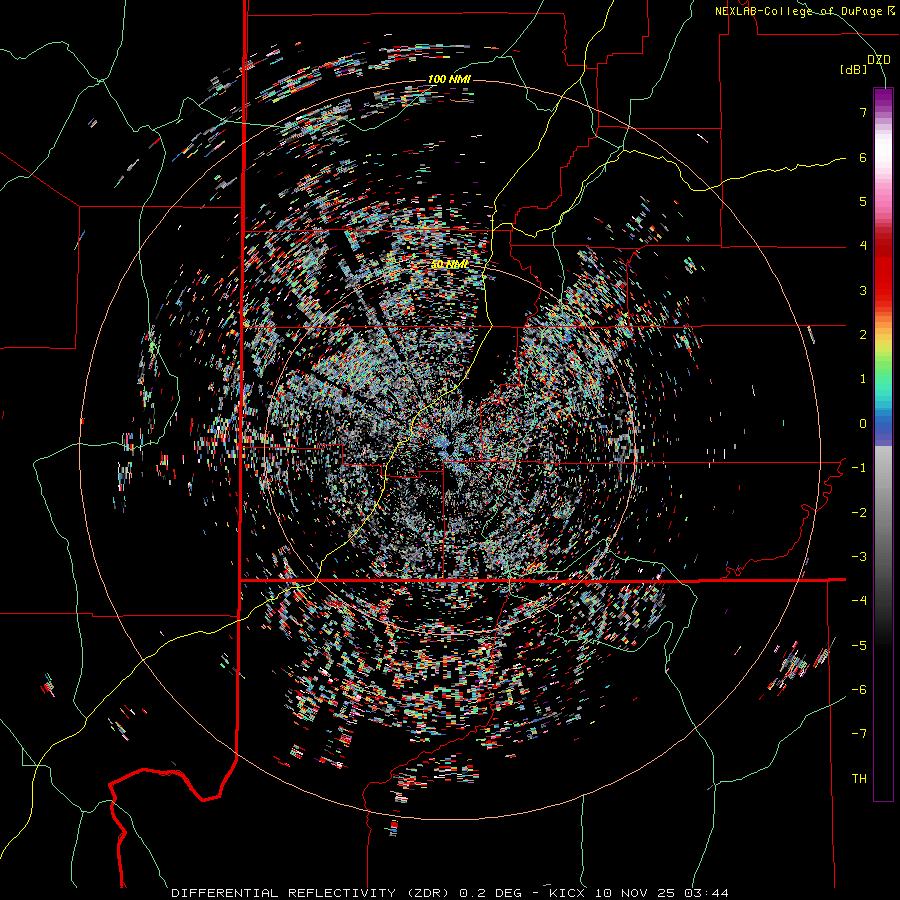Click the 100 NMI range ring label
900x900 pixels.
click(x=449, y=79)
